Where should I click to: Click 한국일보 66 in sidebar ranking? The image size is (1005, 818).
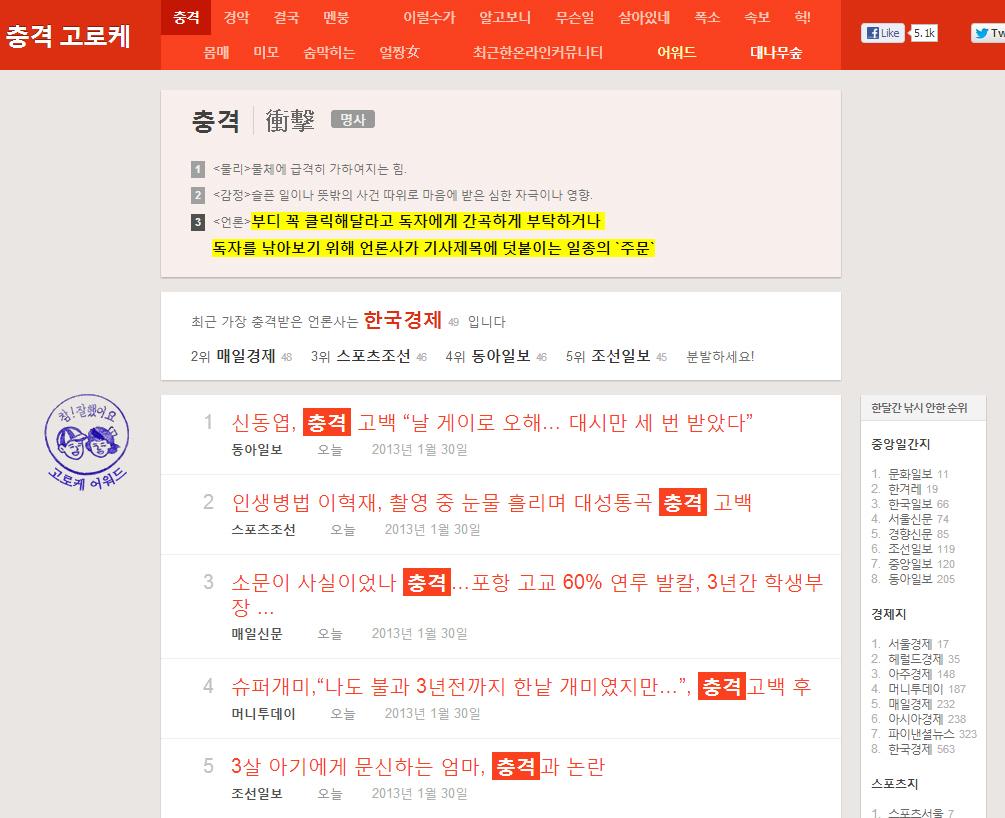point(918,504)
